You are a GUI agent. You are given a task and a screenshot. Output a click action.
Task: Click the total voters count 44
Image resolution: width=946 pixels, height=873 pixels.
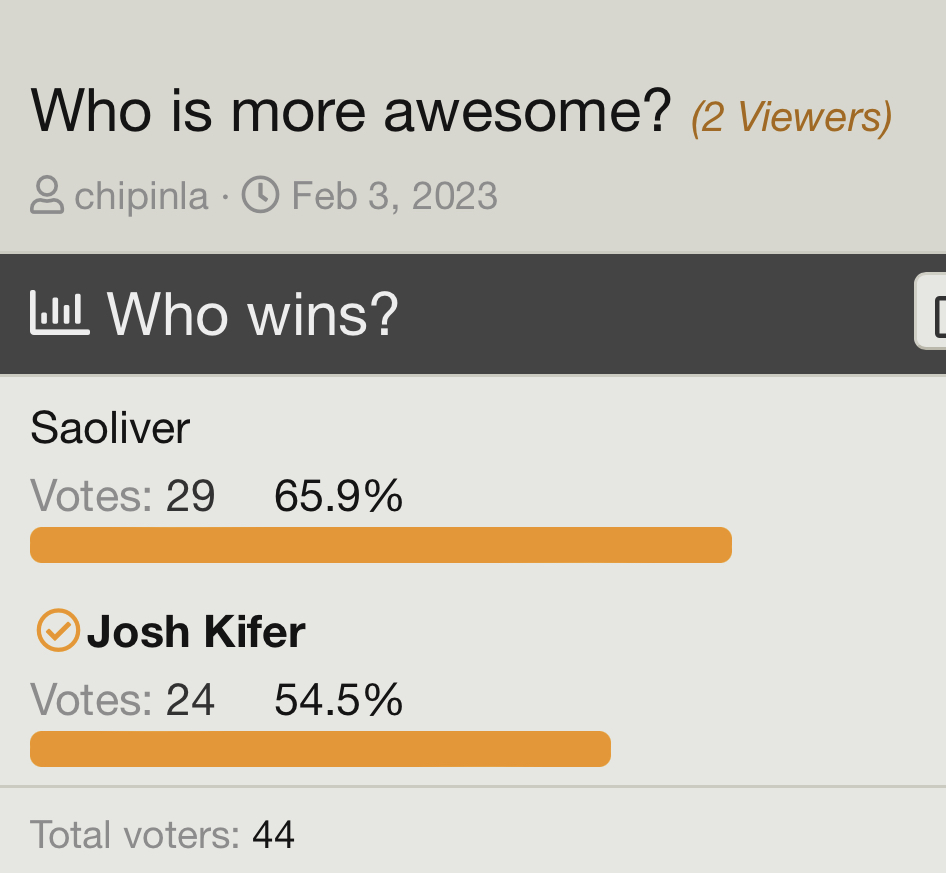(x=273, y=834)
